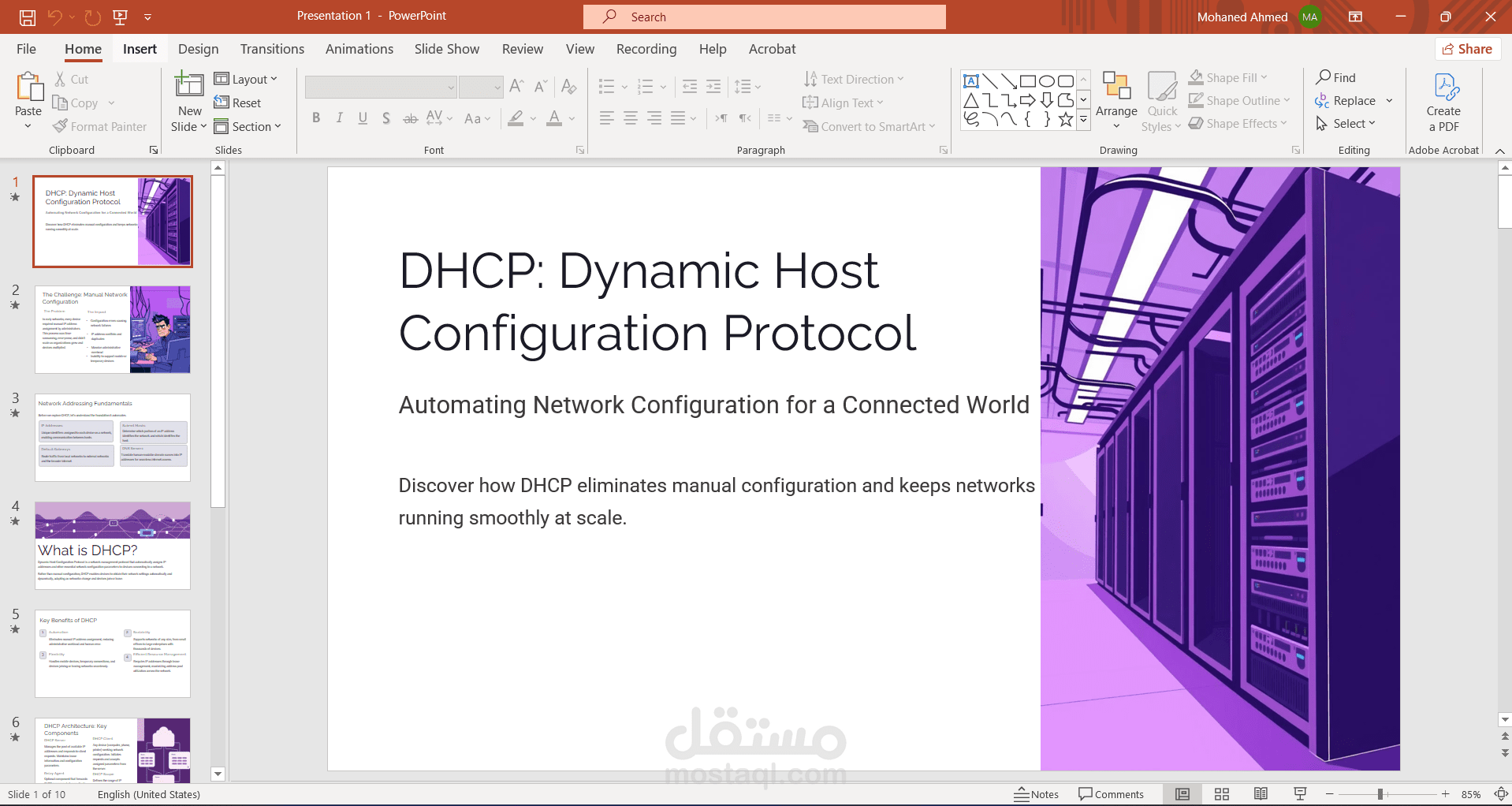
Task: Open Quick Styles gallery
Action: [x=1162, y=101]
